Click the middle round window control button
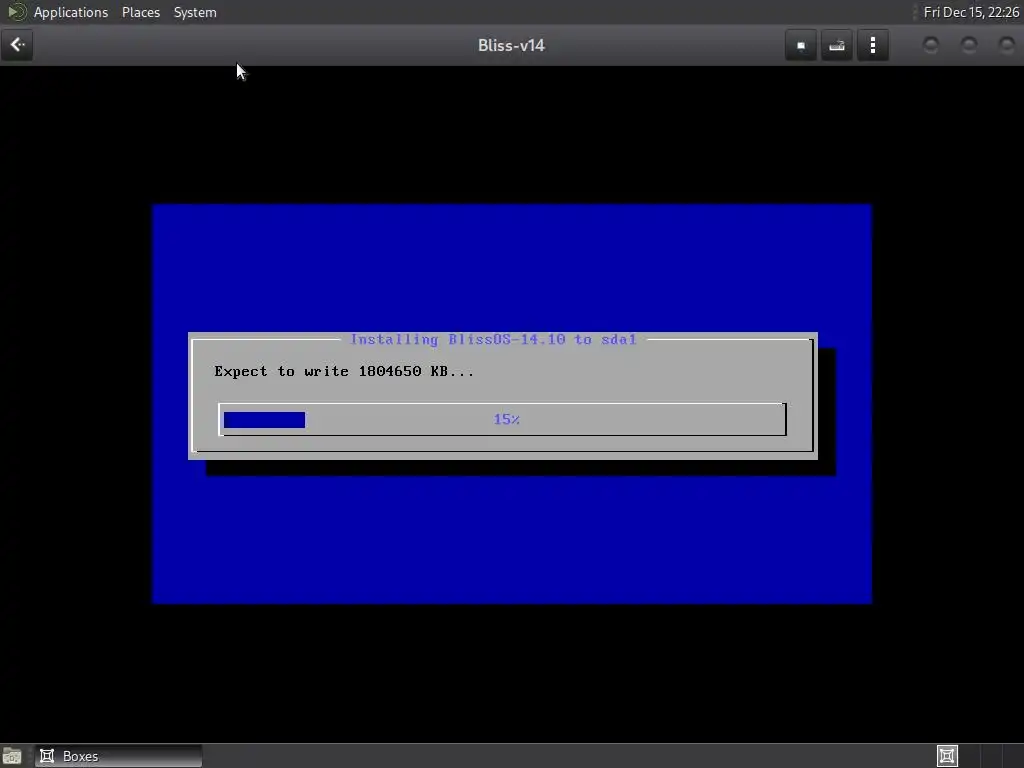The height and width of the screenshot is (768, 1024). coord(969,45)
